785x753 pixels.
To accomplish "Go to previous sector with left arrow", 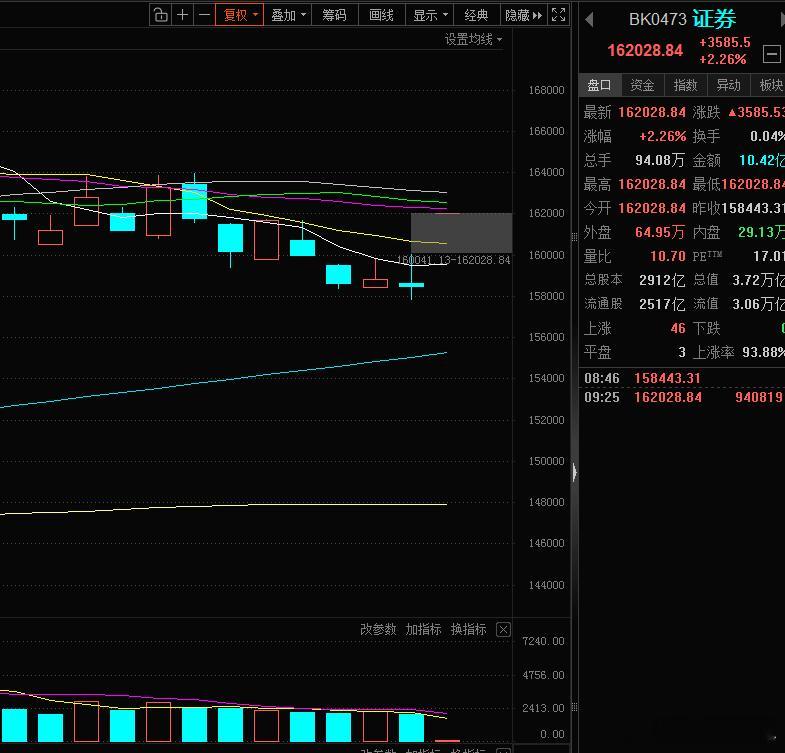I will click(589, 20).
